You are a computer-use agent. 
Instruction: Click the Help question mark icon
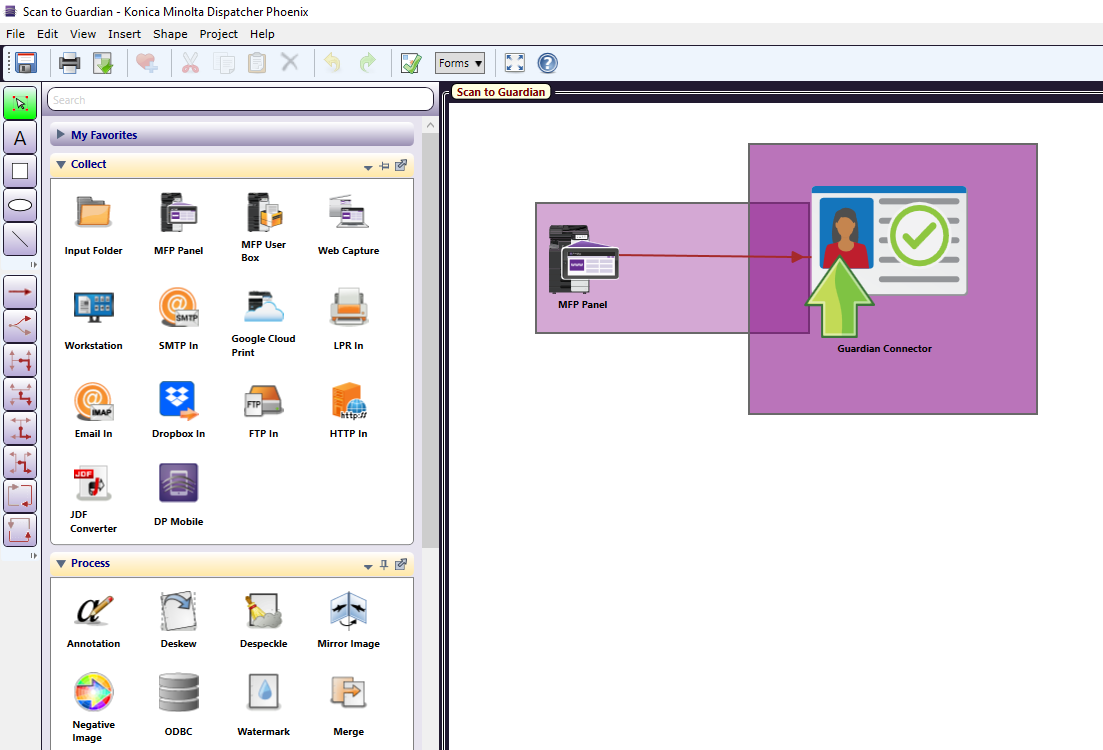tap(547, 63)
